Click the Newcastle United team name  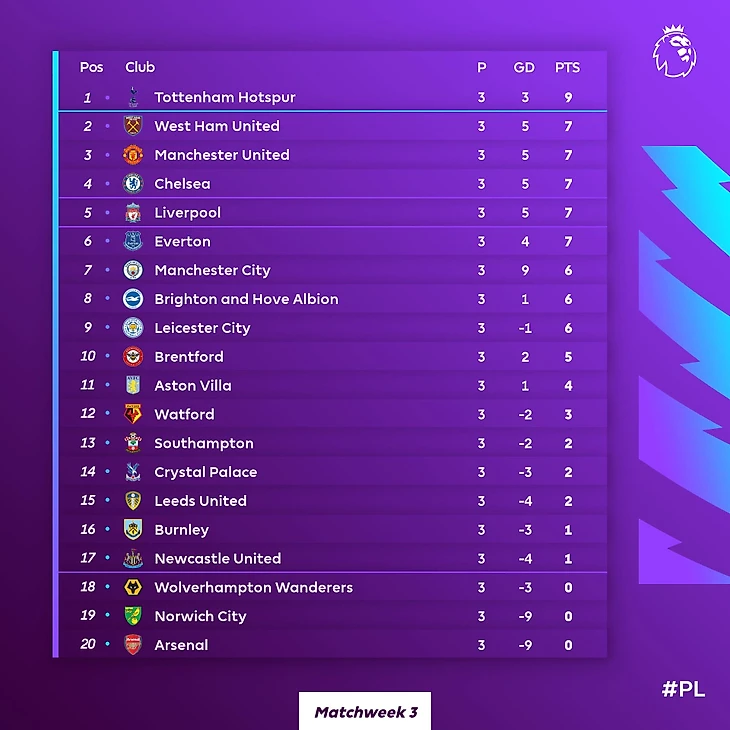217,558
